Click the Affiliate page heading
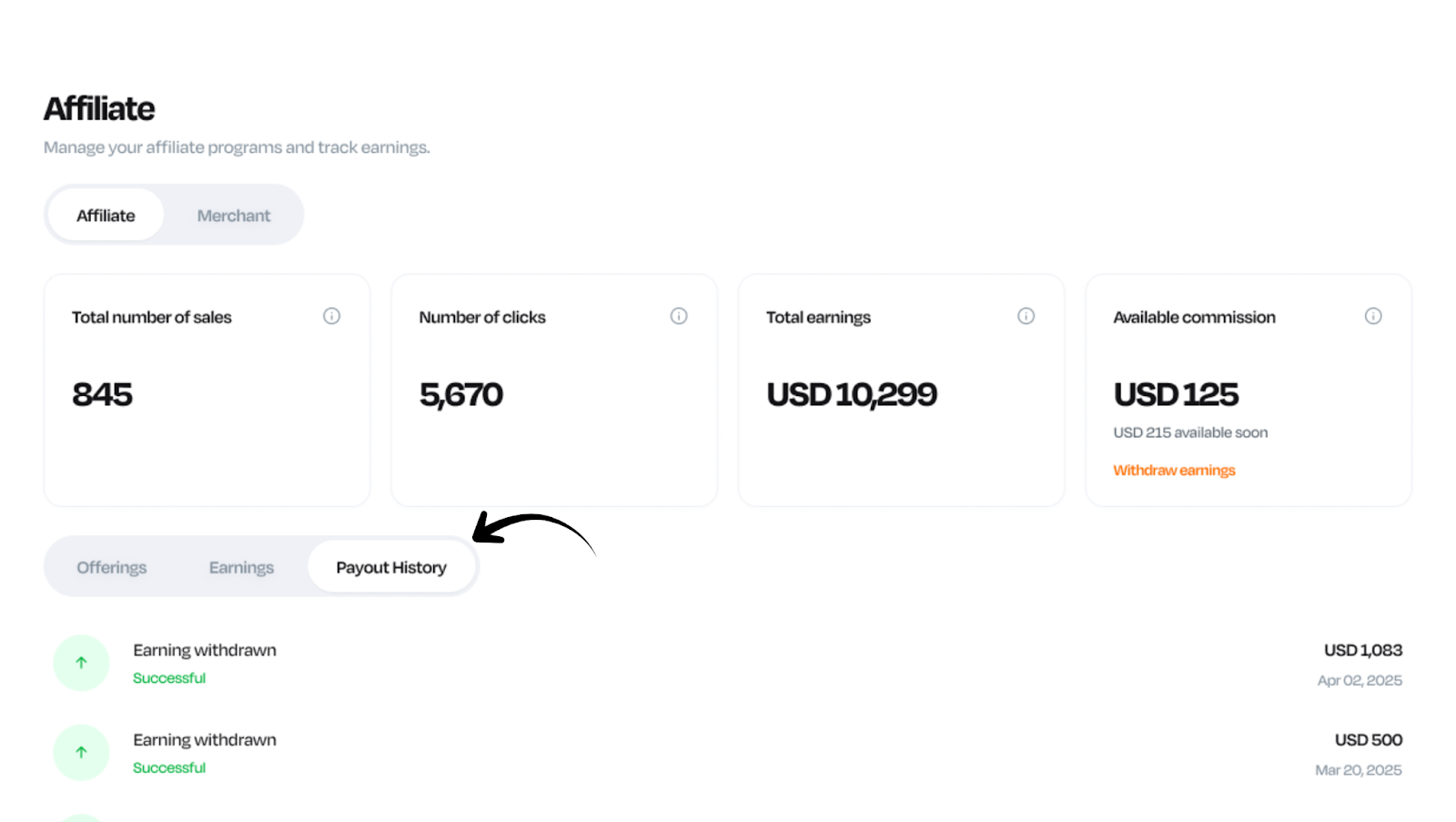This screenshot has height=822, width=1456. tap(99, 109)
